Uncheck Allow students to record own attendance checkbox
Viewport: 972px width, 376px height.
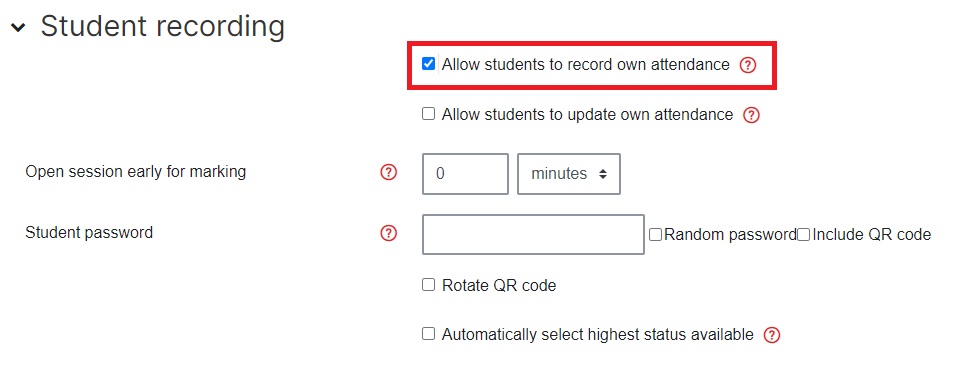[428, 64]
